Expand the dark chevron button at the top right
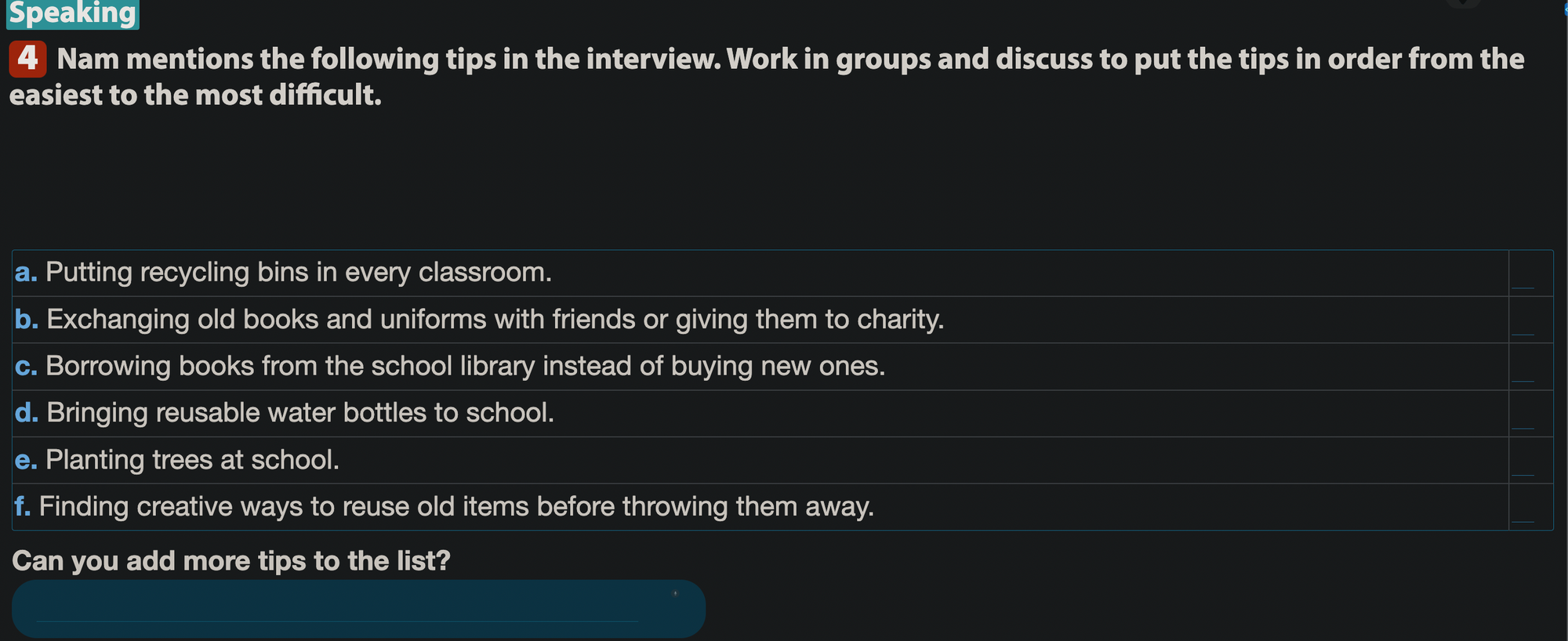 [x=1463, y=4]
